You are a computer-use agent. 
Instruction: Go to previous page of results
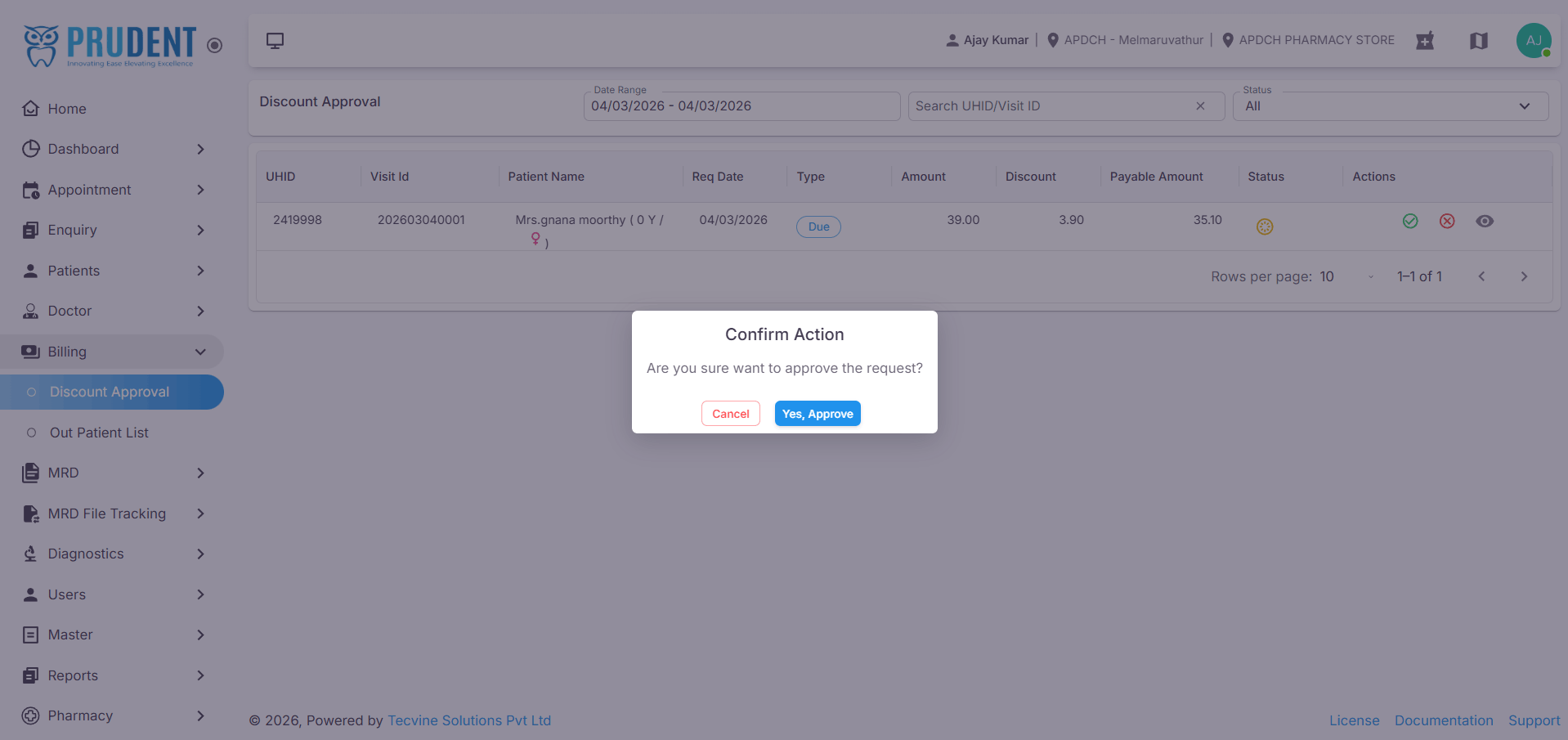[x=1481, y=276]
